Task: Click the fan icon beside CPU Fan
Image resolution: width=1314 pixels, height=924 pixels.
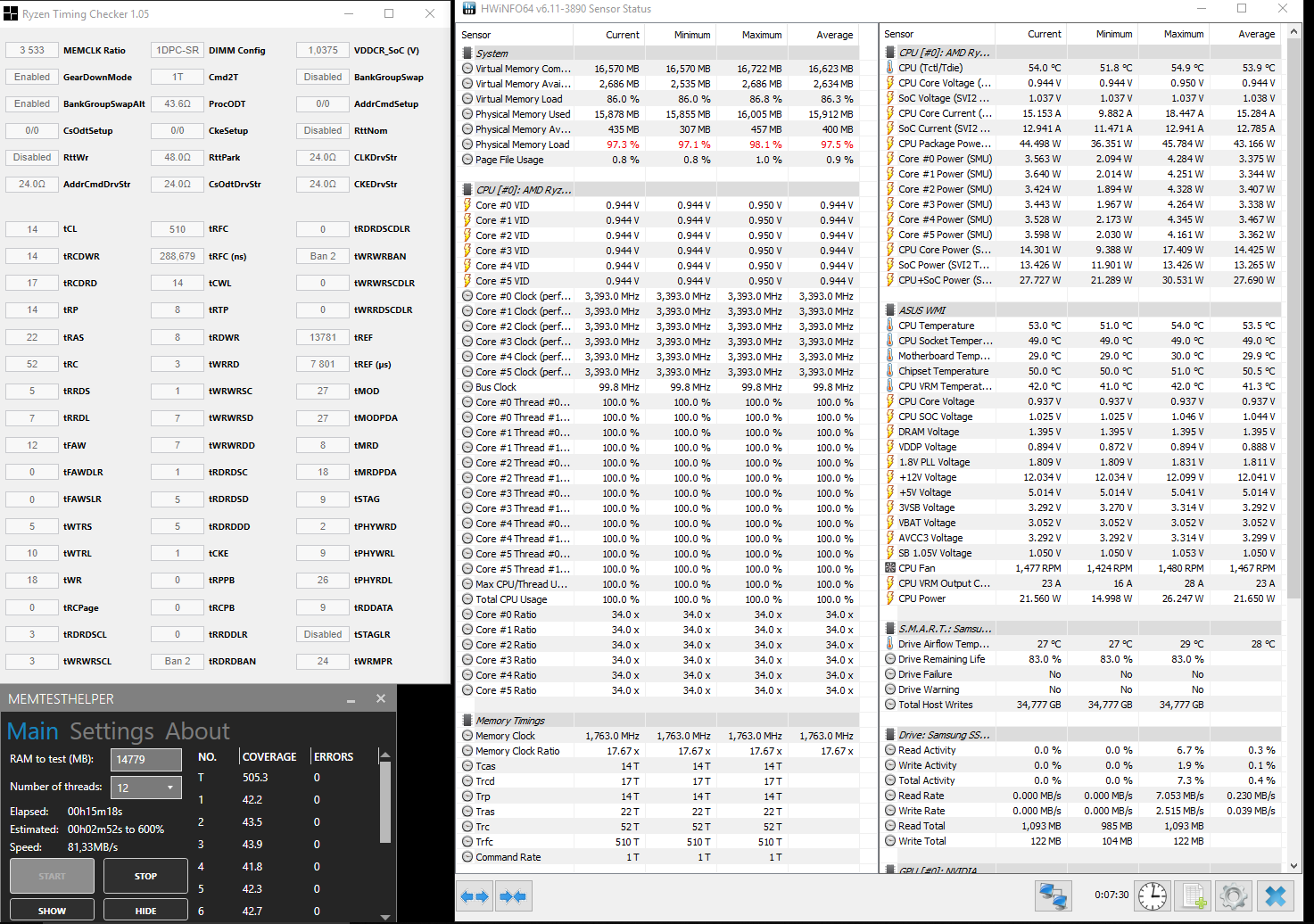Action: pyautogui.click(x=890, y=568)
